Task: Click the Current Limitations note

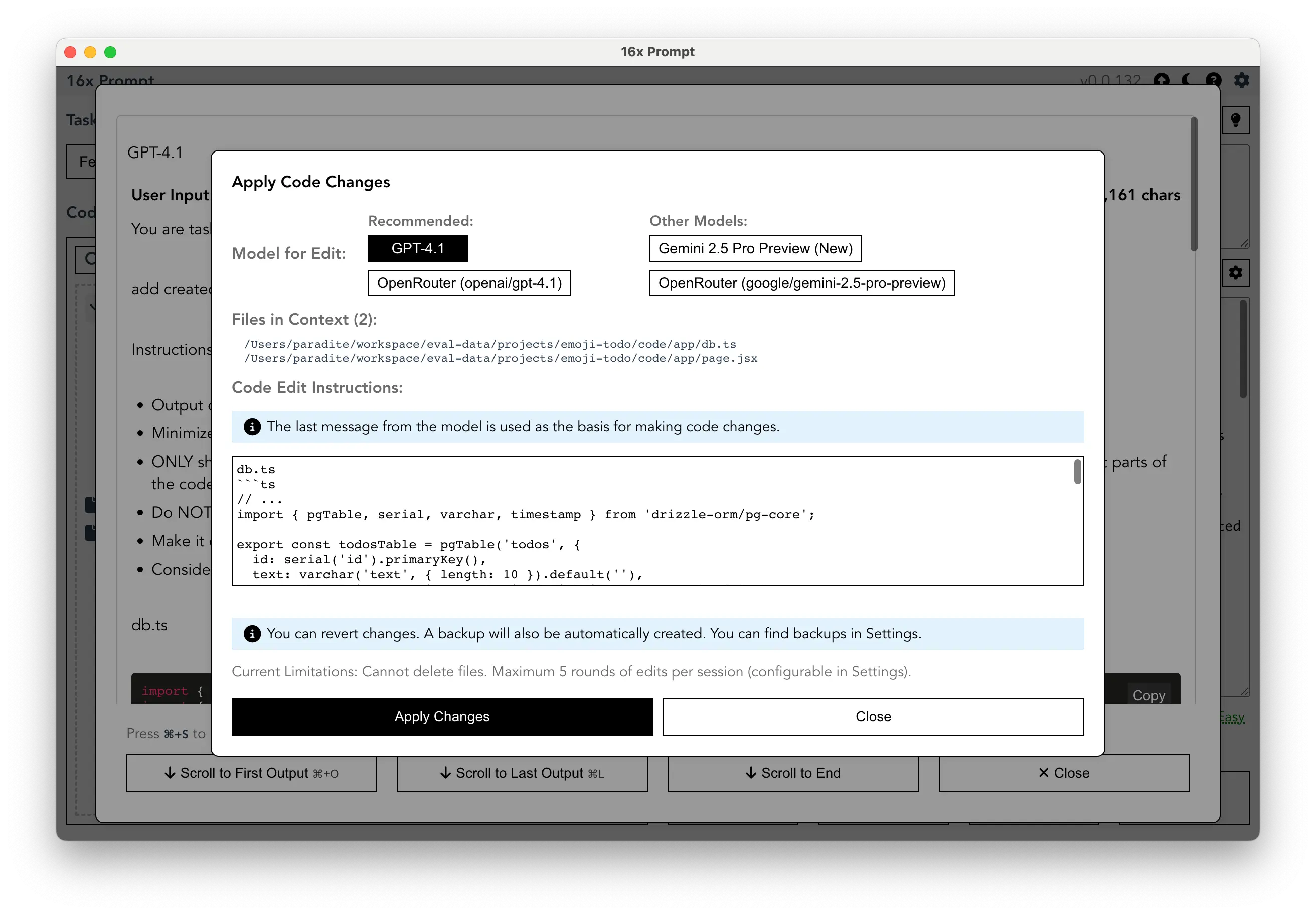Action: pos(571,671)
